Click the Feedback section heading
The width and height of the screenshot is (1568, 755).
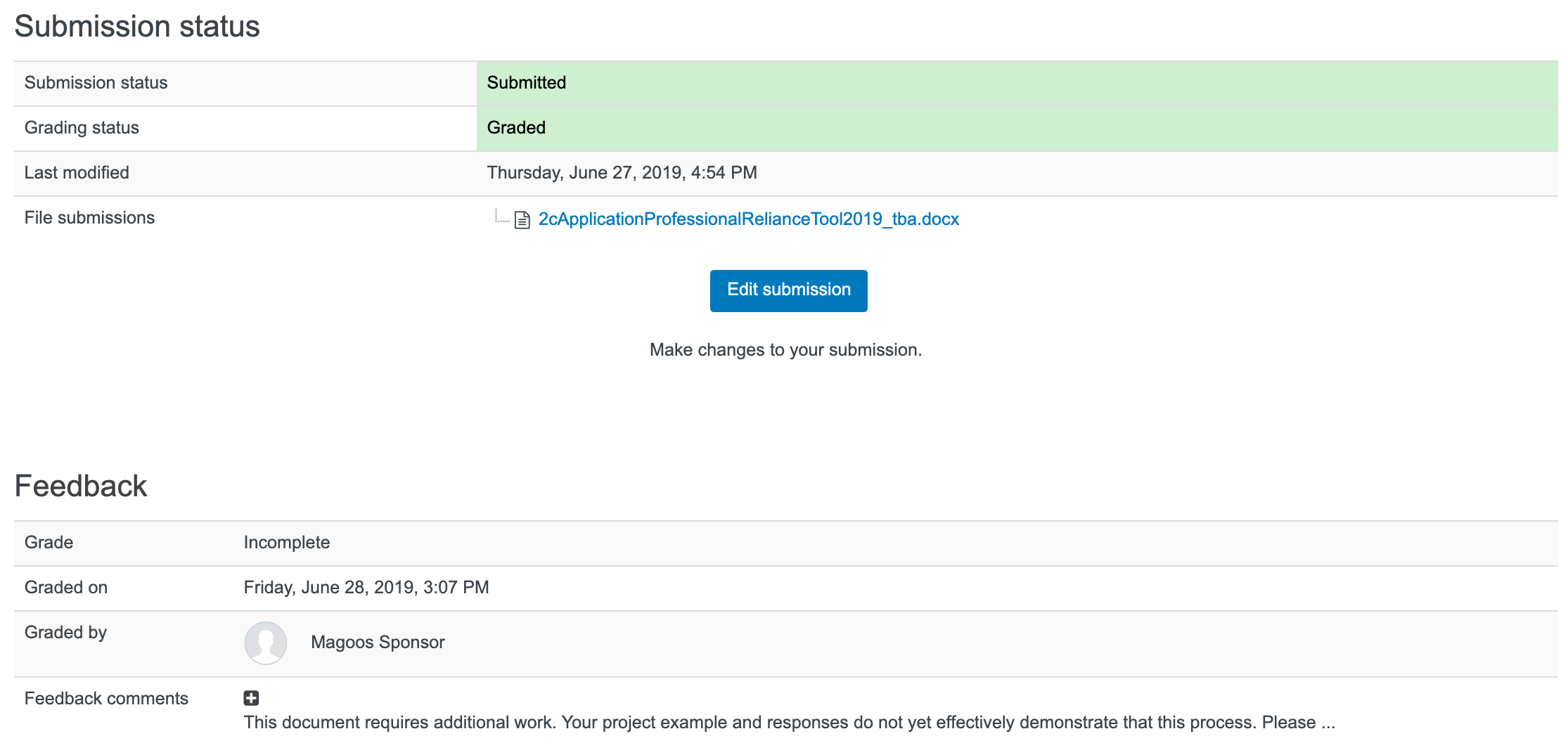(81, 486)
